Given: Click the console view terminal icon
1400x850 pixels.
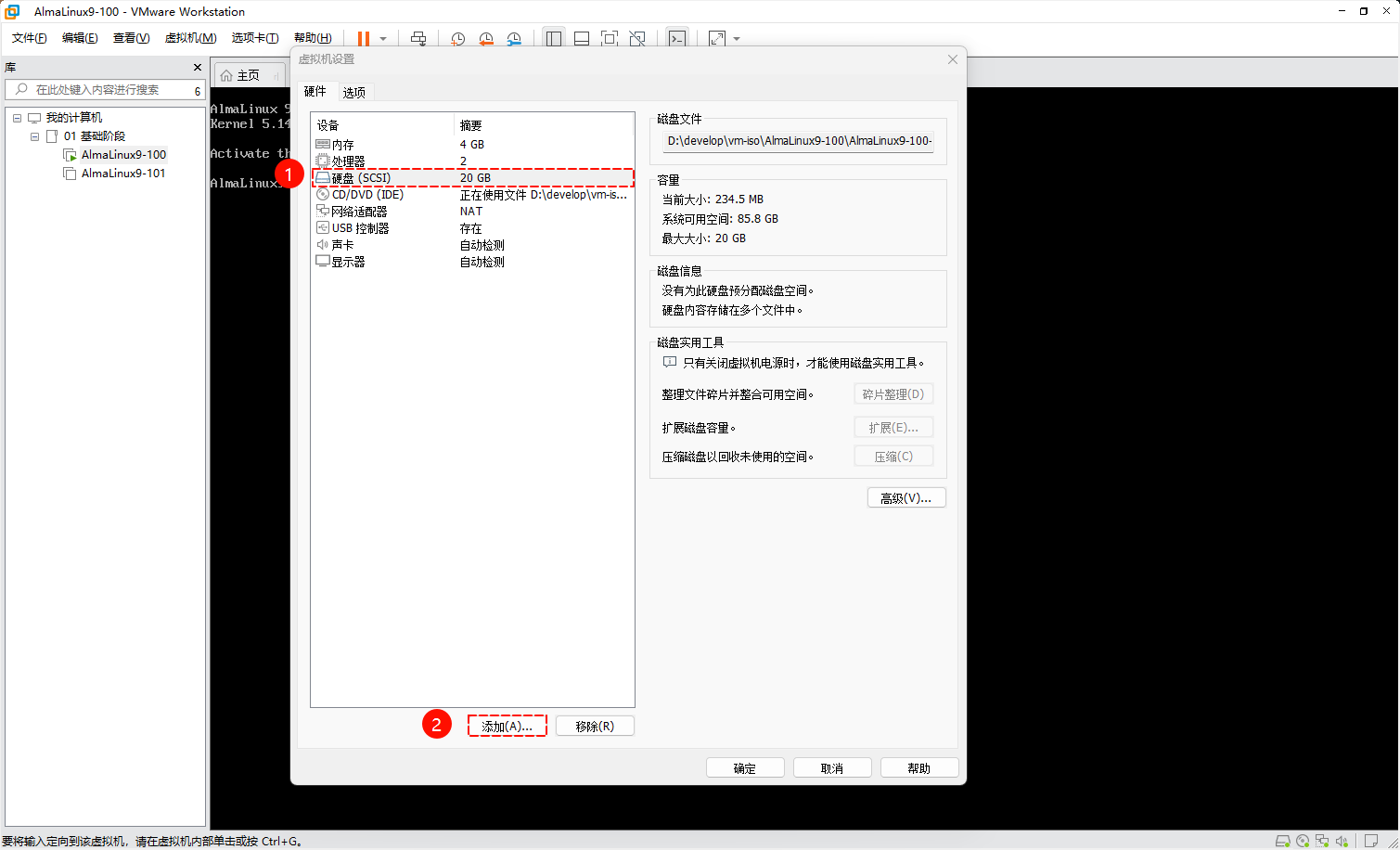Looking at the screenshot, I should (677, 38).
